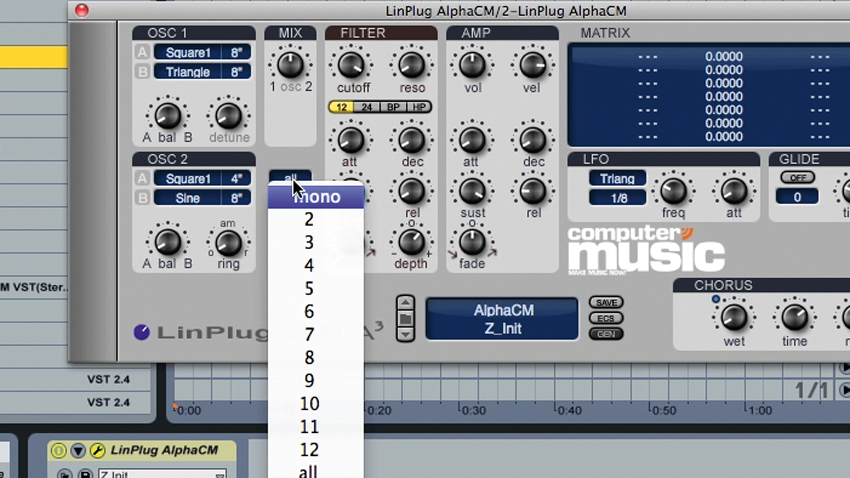Click the OSC 2 A bal B knob

click(x=168, y=242)
